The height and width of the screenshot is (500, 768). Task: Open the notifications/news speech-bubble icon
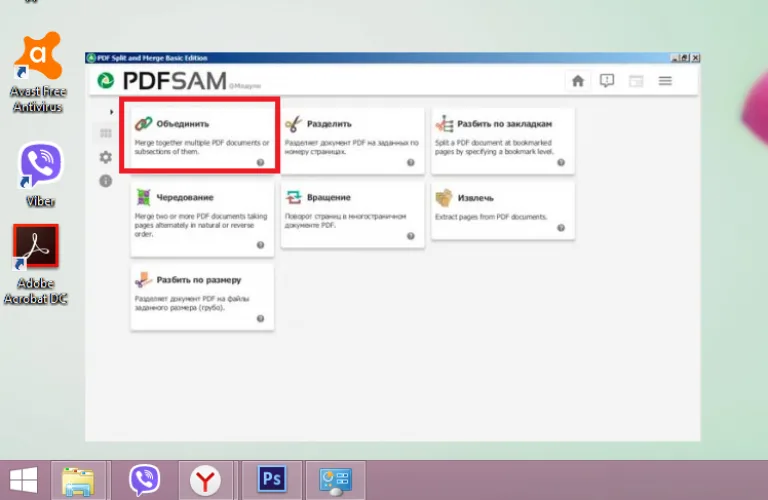click(607, 81)
